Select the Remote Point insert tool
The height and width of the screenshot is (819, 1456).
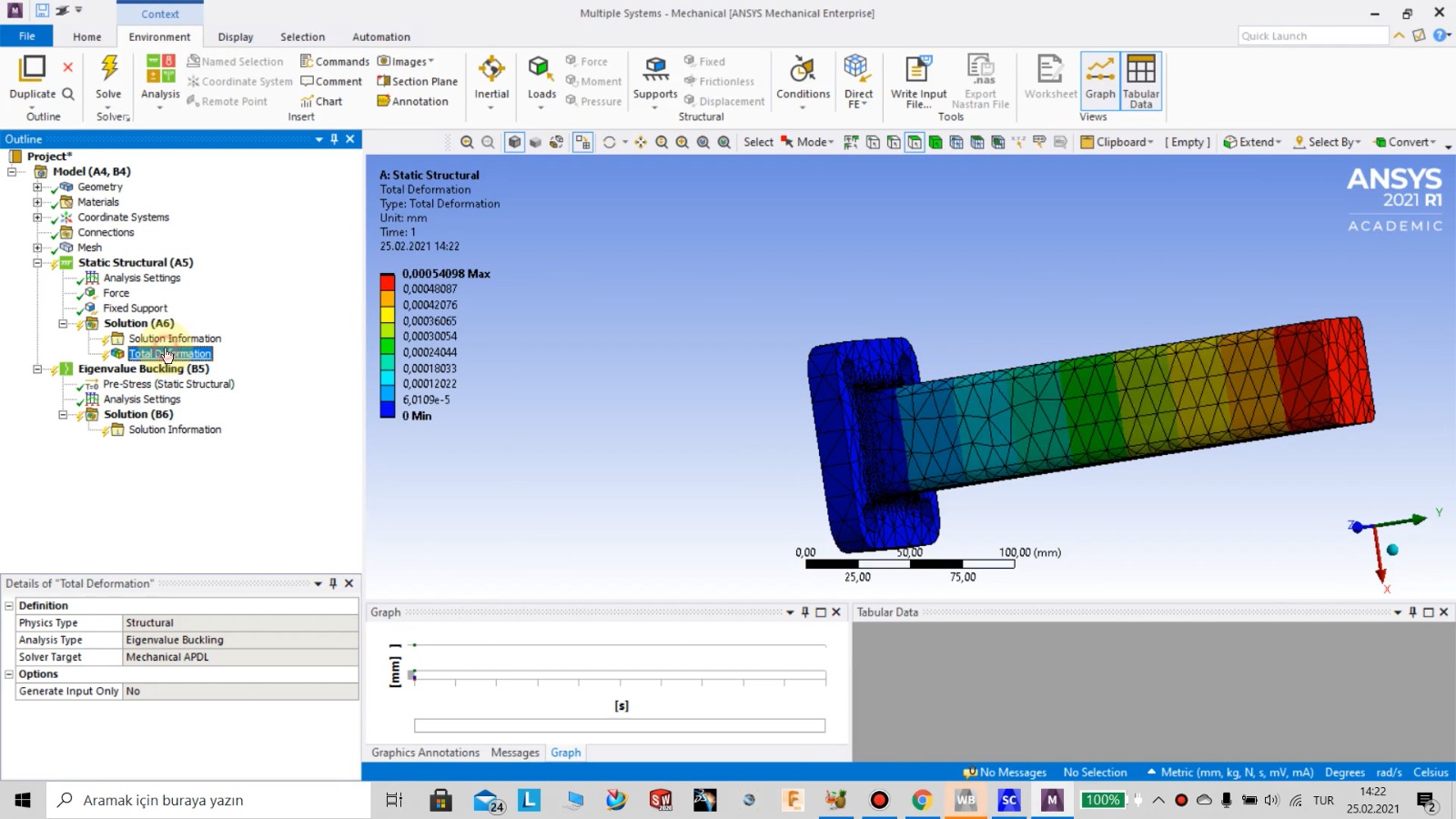tap(228, 101)
